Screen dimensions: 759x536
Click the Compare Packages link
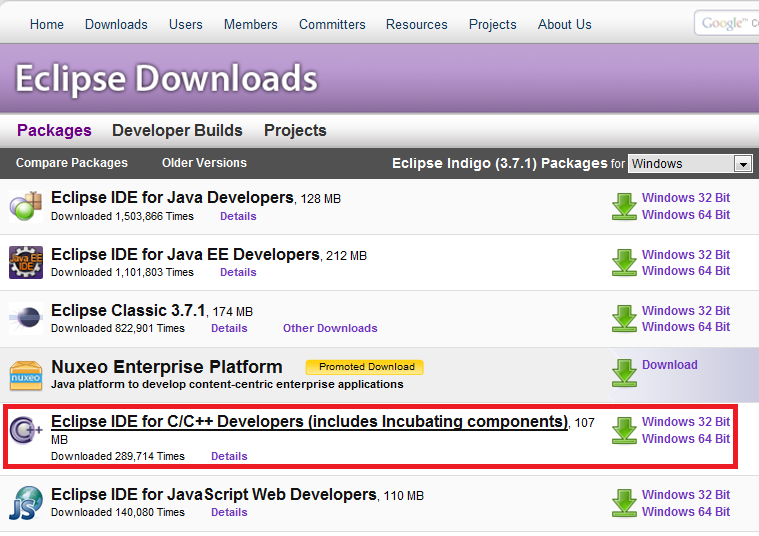(x=72, y=163)
